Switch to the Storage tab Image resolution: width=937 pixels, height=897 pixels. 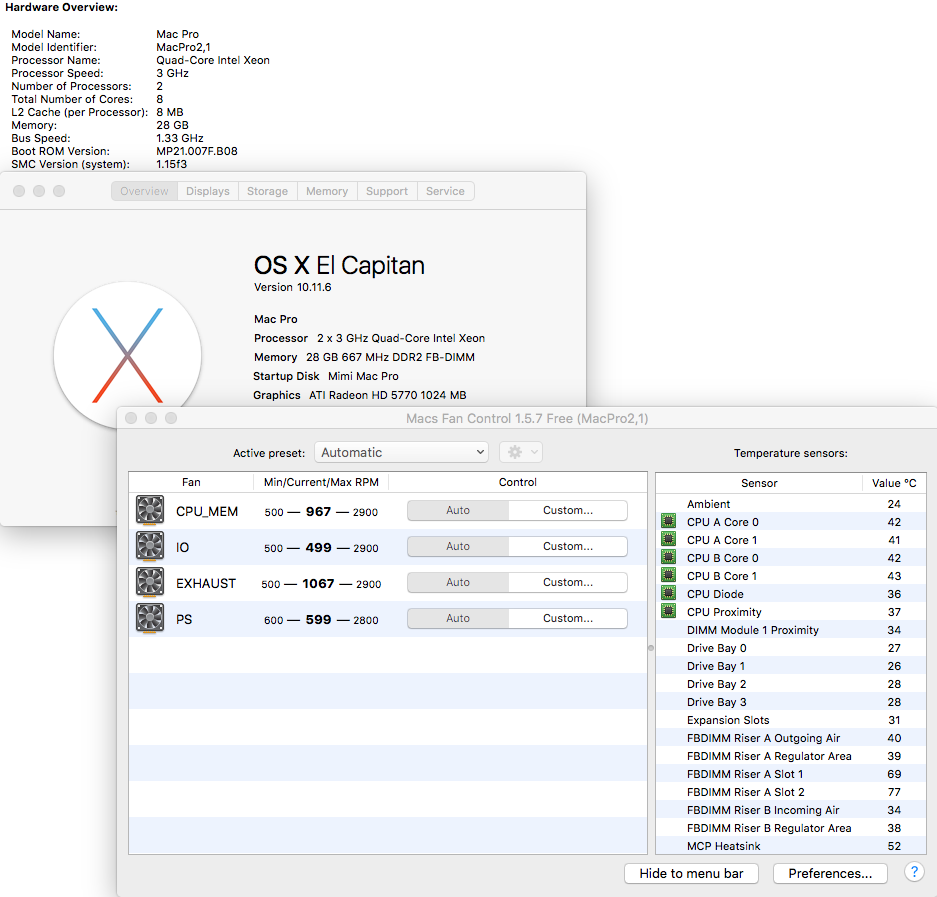[x=268, y=191]
